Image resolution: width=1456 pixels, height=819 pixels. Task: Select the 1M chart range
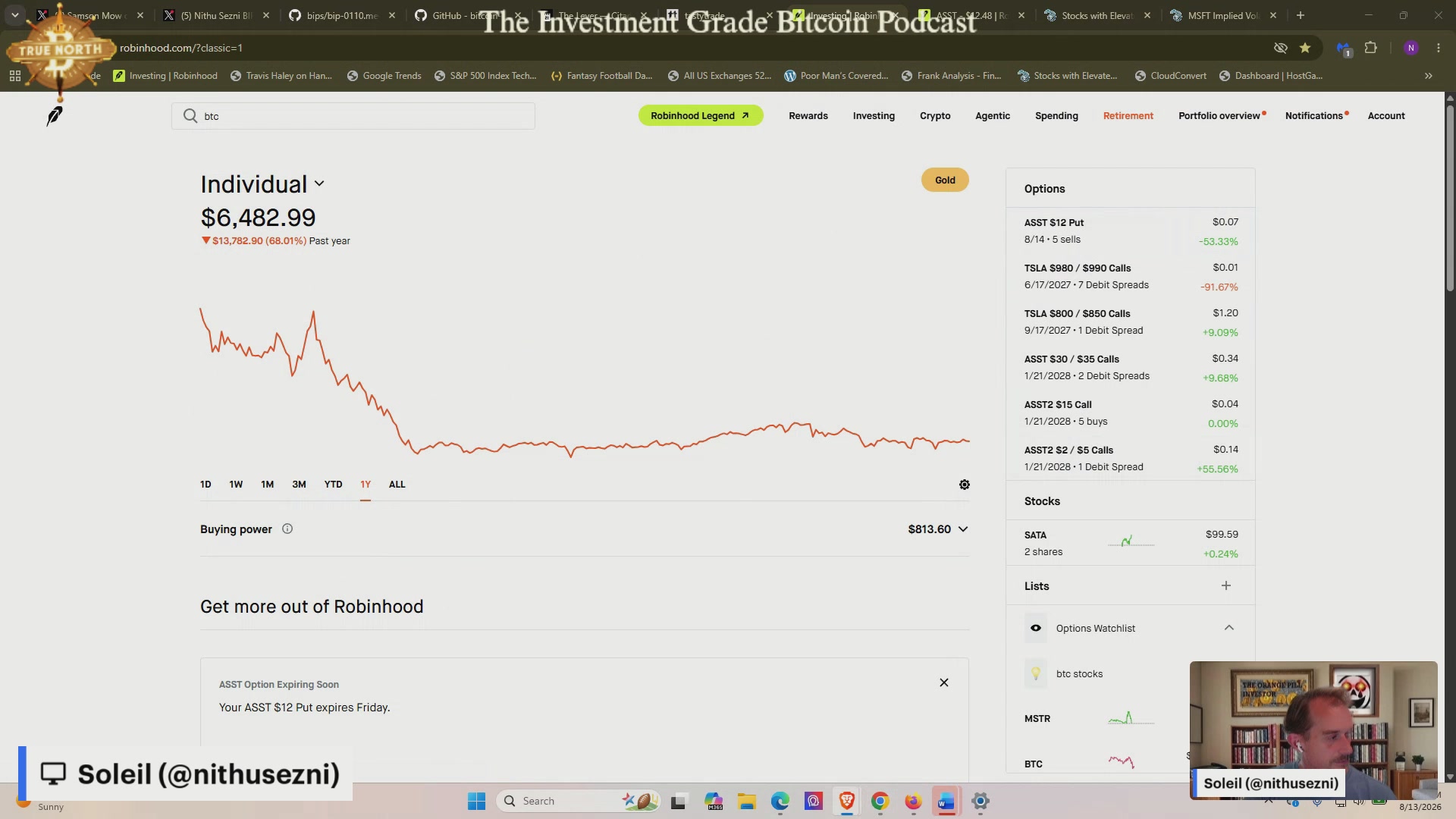(x=267, y=485)
